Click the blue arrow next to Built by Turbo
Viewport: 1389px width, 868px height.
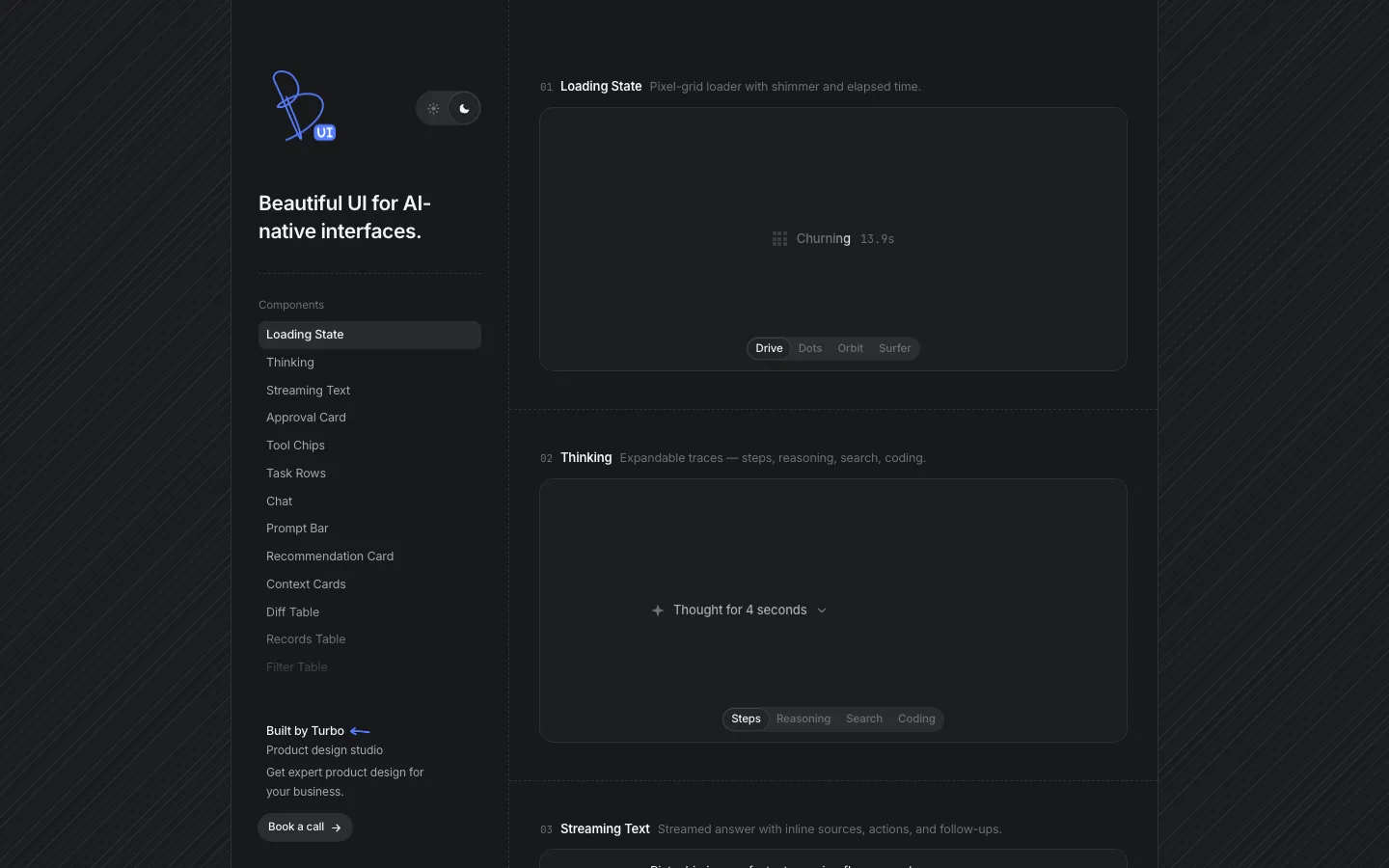(x=360, y=731)
